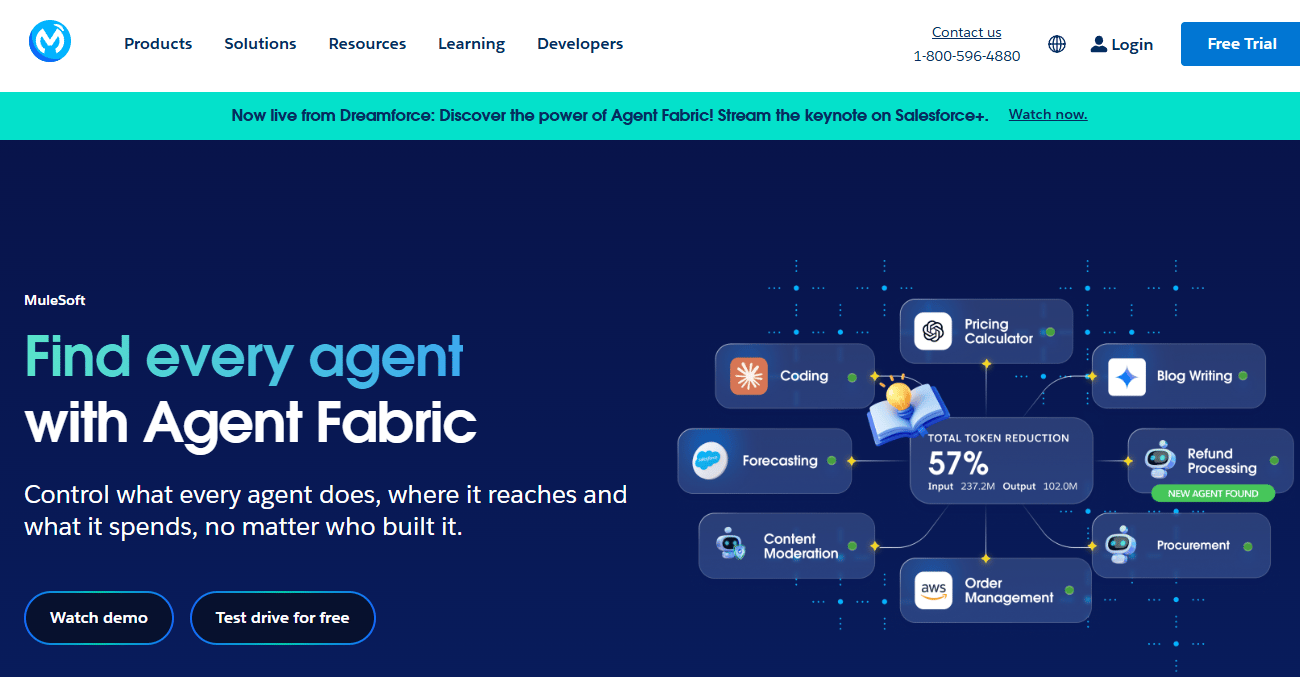
Task: Click the Gemini icon on Blog Writing
Action: [1126, 377]
